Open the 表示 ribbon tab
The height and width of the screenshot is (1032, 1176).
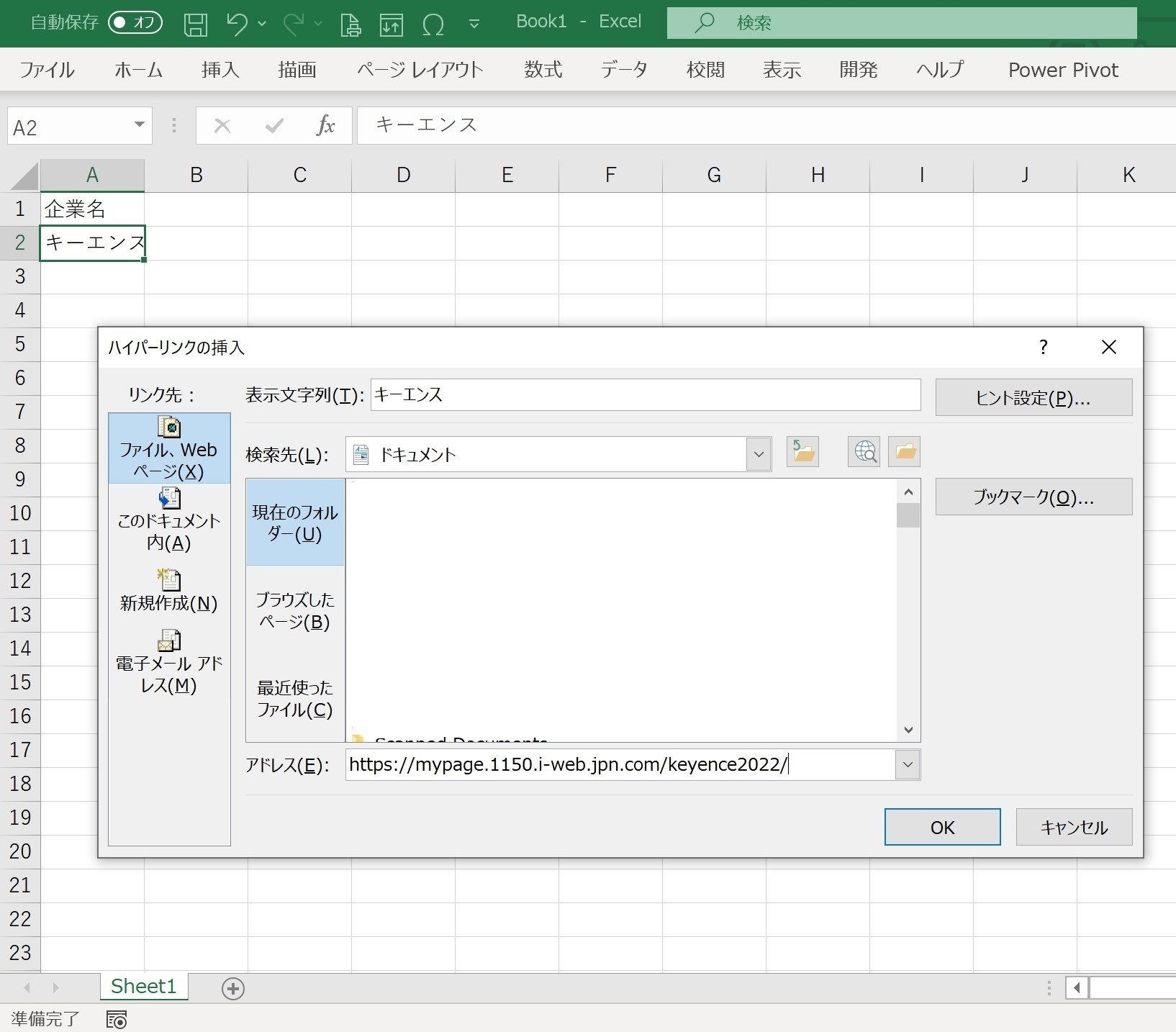[x=782, y=70]
